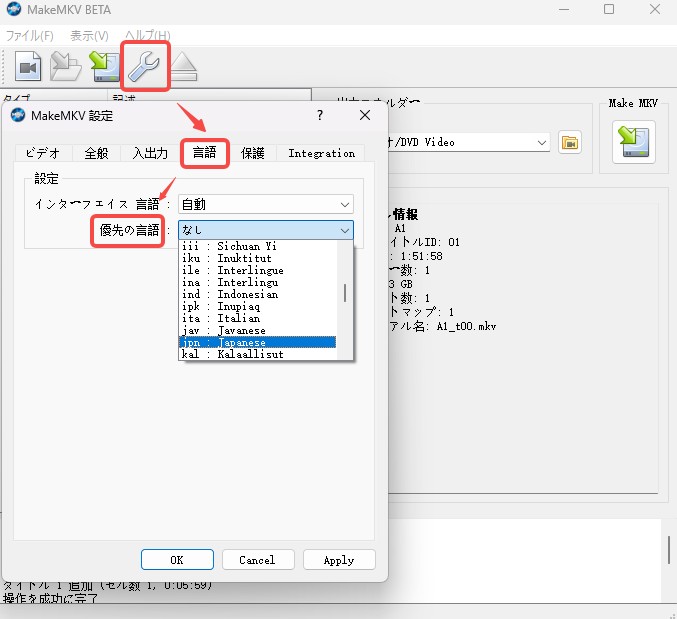Click OK in the settings dialog
The image size is (677, 619).
click(x=177, y=560)
